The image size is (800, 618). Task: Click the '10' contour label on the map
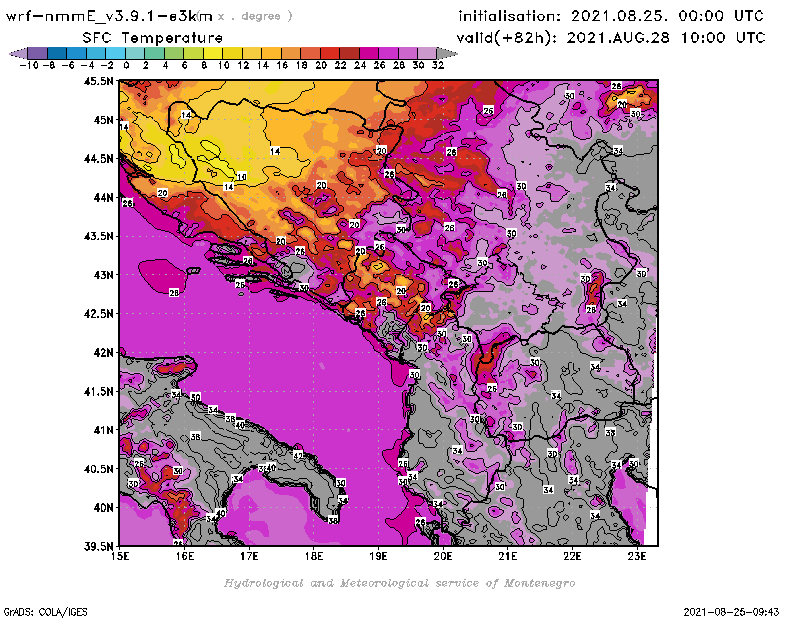point(242,177)
